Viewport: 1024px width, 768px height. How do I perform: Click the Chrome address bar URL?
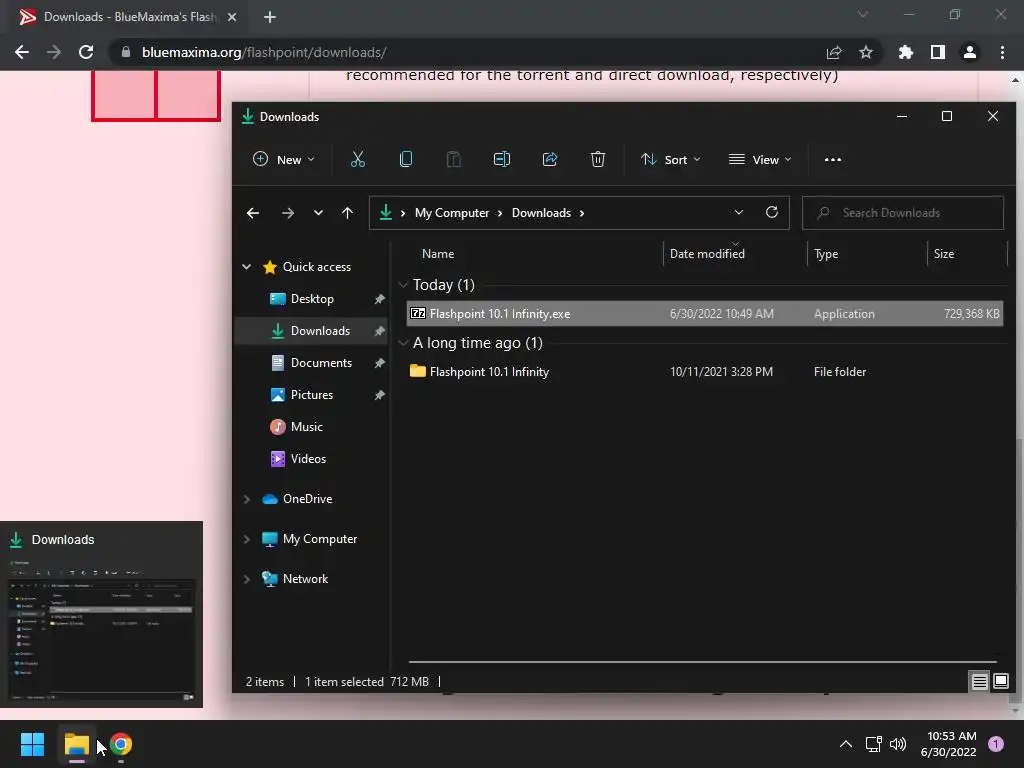point(264,52)
